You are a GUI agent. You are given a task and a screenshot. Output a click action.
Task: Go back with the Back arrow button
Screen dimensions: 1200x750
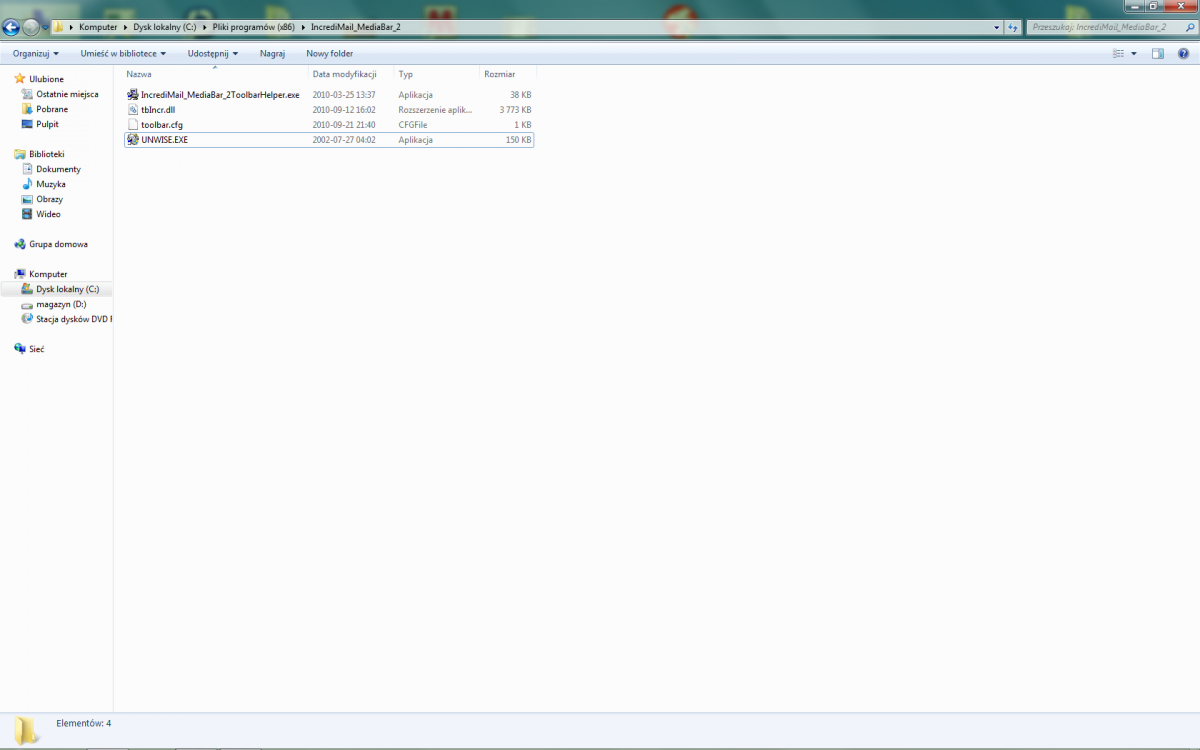[12, 28]
